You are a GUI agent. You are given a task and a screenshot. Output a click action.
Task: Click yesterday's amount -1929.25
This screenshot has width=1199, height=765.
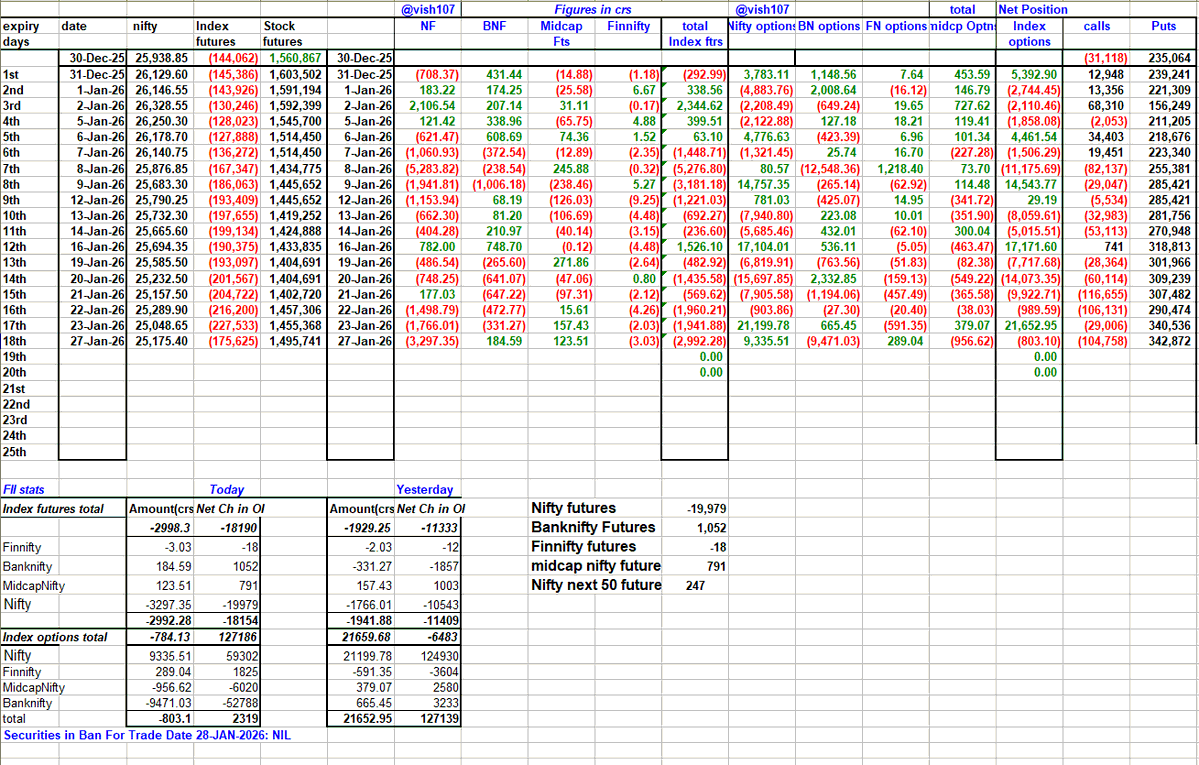click(368, 528)
